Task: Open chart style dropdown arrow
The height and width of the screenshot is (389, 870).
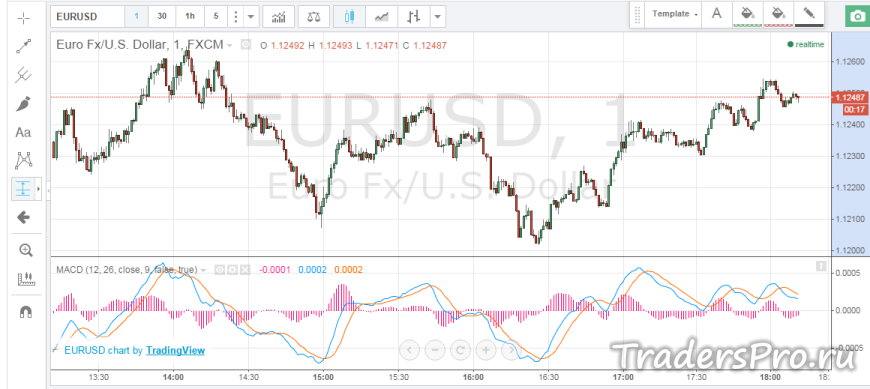Action: pos(438,17)
